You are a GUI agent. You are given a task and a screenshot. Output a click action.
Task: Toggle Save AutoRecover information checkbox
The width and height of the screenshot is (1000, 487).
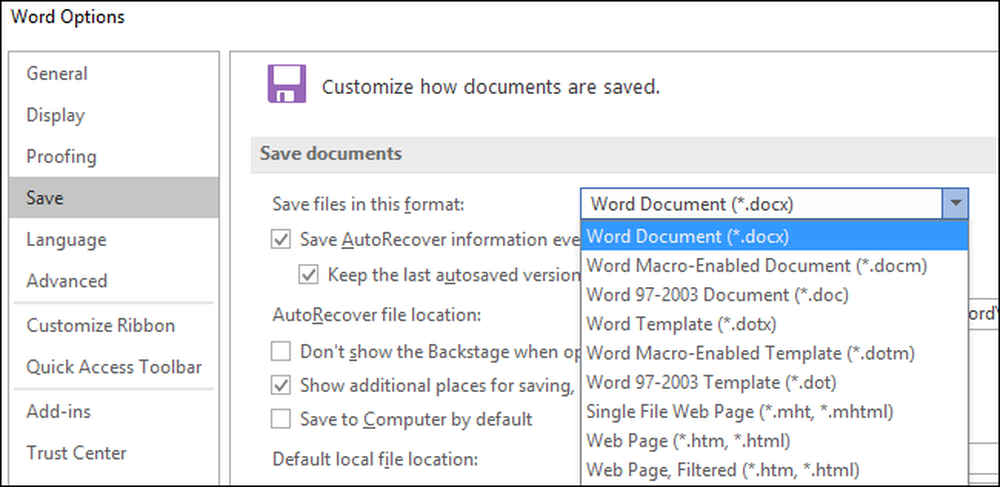pos(281,240)
